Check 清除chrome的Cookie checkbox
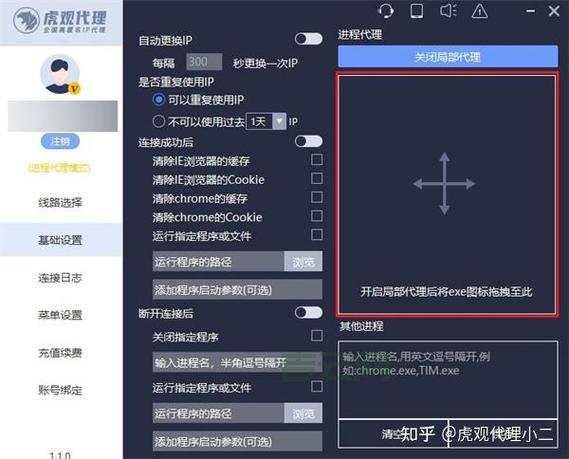This screenshot has width=569, height=459. point(317,216)
